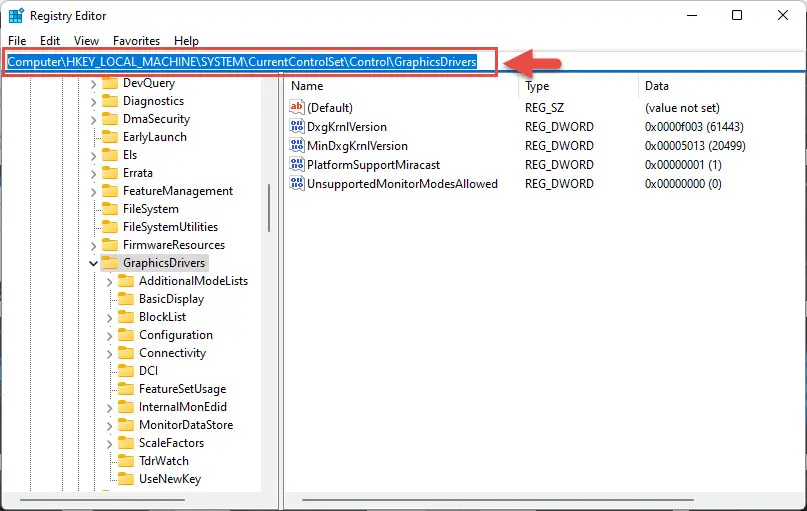Image resolution: width=807 pixels, height=511 pixels.
Task: Click the PlatformSupportMiracast value icon
Action: coord(297,165)
